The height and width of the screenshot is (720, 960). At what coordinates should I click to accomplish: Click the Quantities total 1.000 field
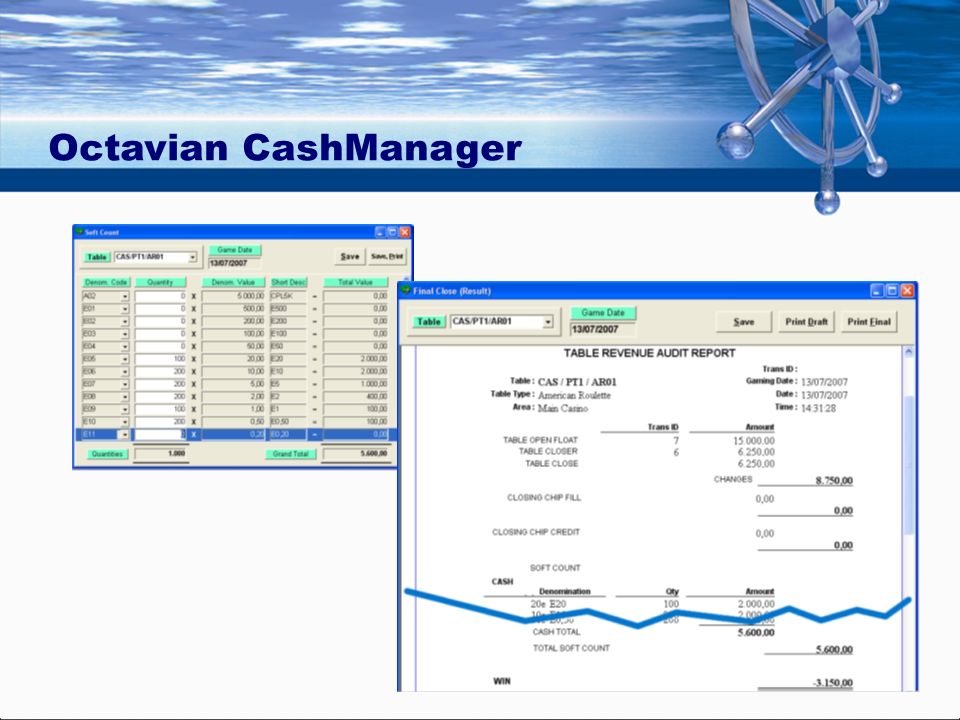pyautogui.click(x=160, y=454)
